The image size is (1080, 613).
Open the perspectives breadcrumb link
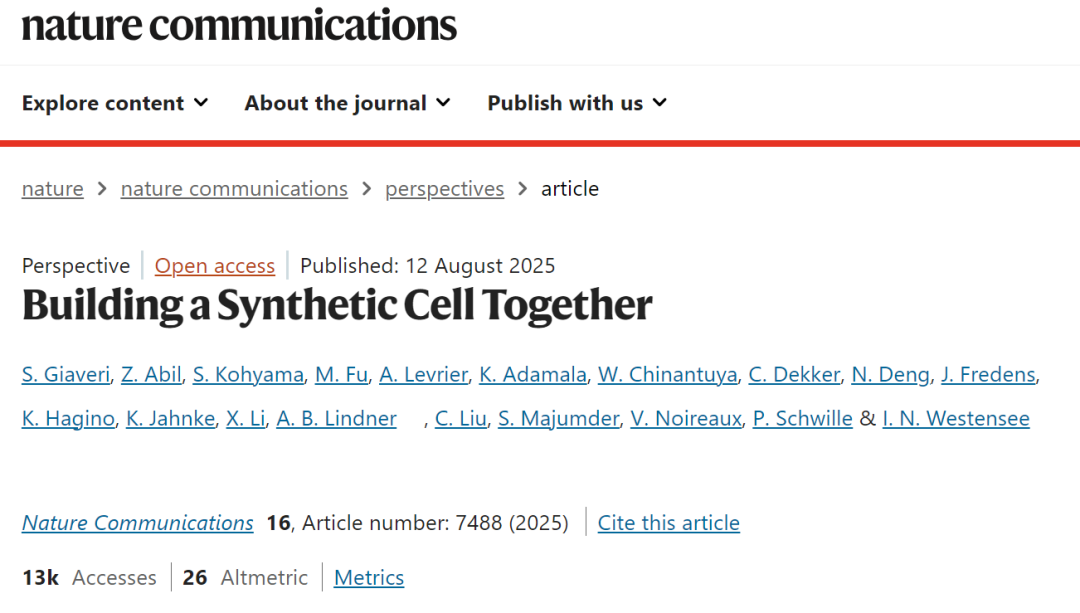pos(444,189)
